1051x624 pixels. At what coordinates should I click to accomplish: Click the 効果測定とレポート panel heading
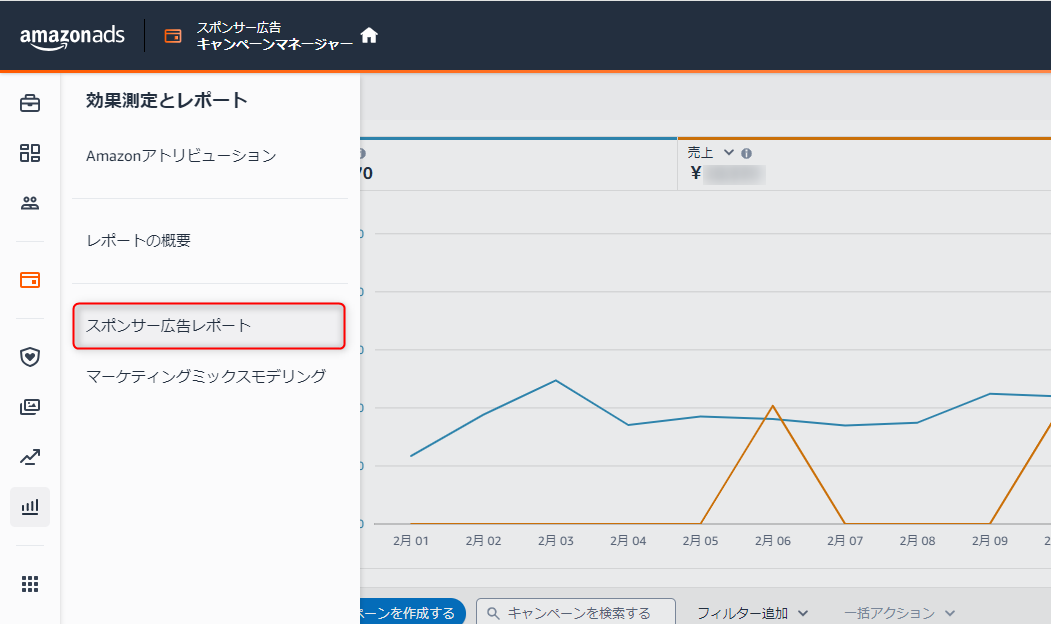[167, 101]
